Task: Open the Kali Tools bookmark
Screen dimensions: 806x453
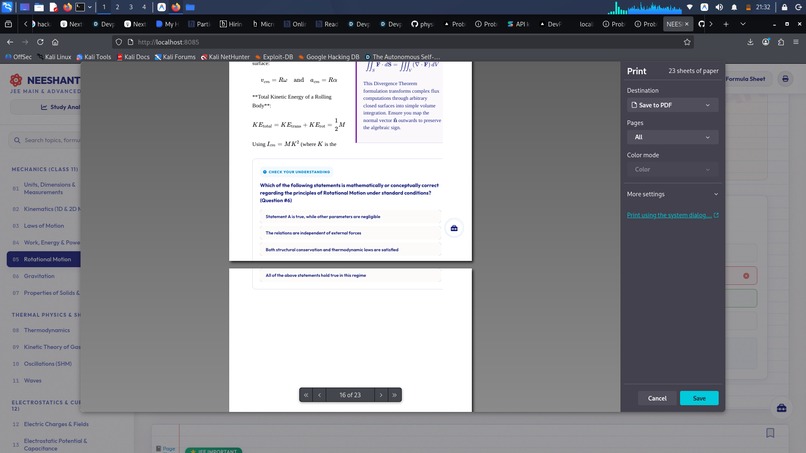Action: point(94,57)
